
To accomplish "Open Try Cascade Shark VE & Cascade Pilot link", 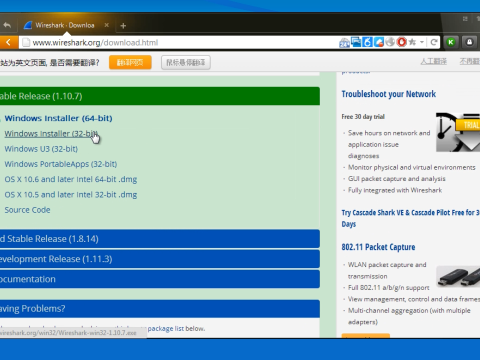I will coord(411,218).
